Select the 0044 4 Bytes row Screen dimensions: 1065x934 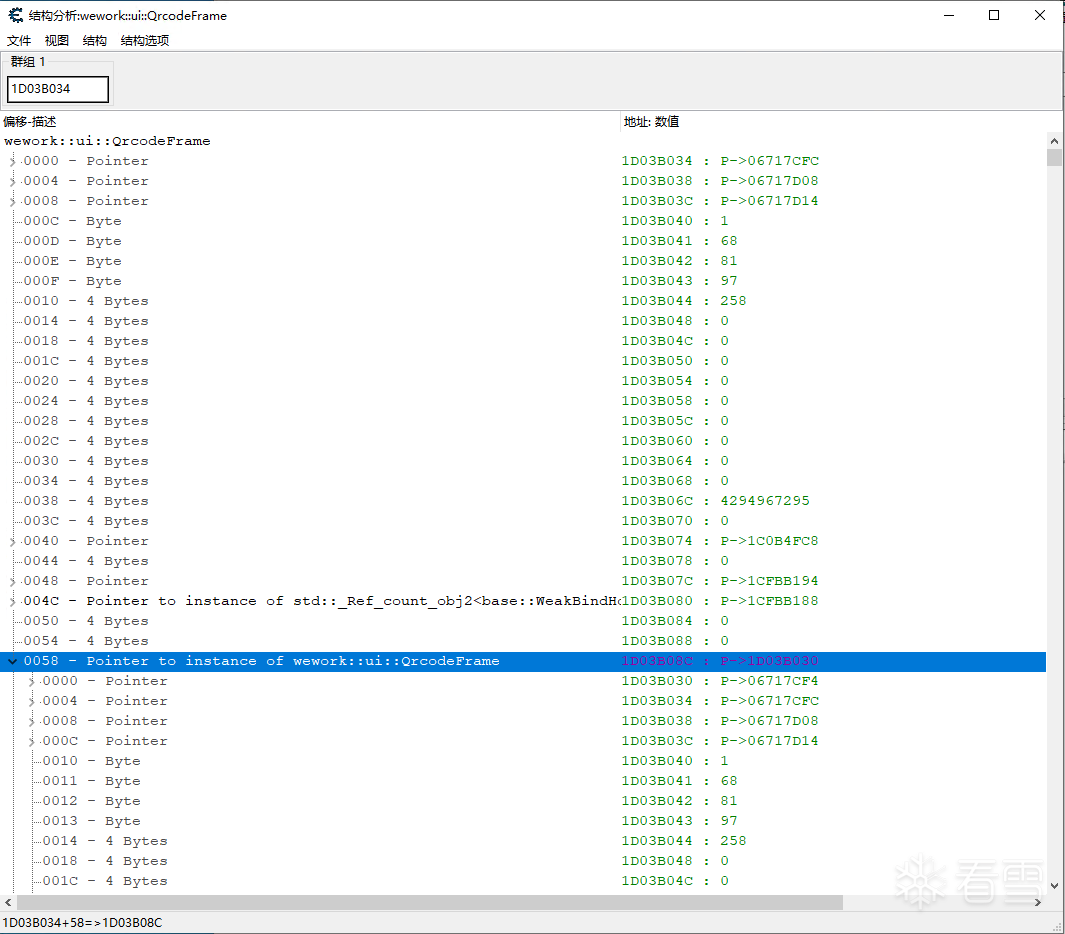click(523, 561)
